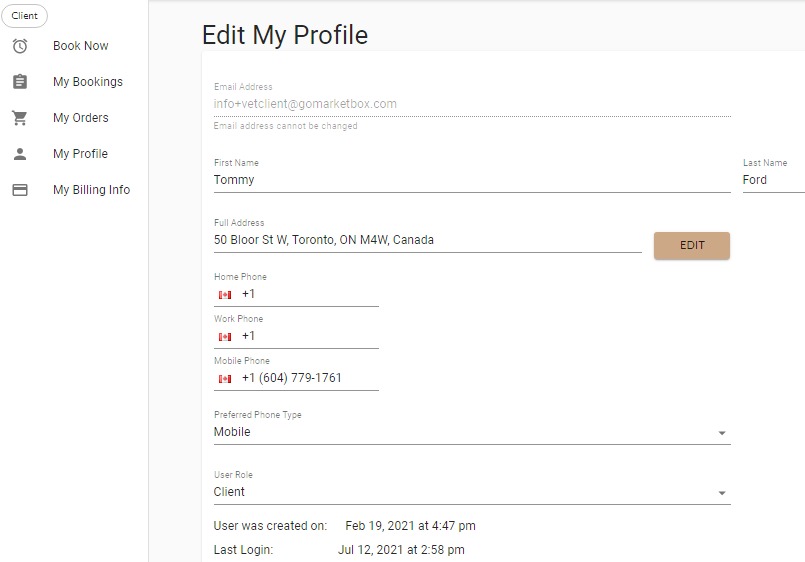
Task: Open Work Phone country flag selector
Action: tap(225, 337)
